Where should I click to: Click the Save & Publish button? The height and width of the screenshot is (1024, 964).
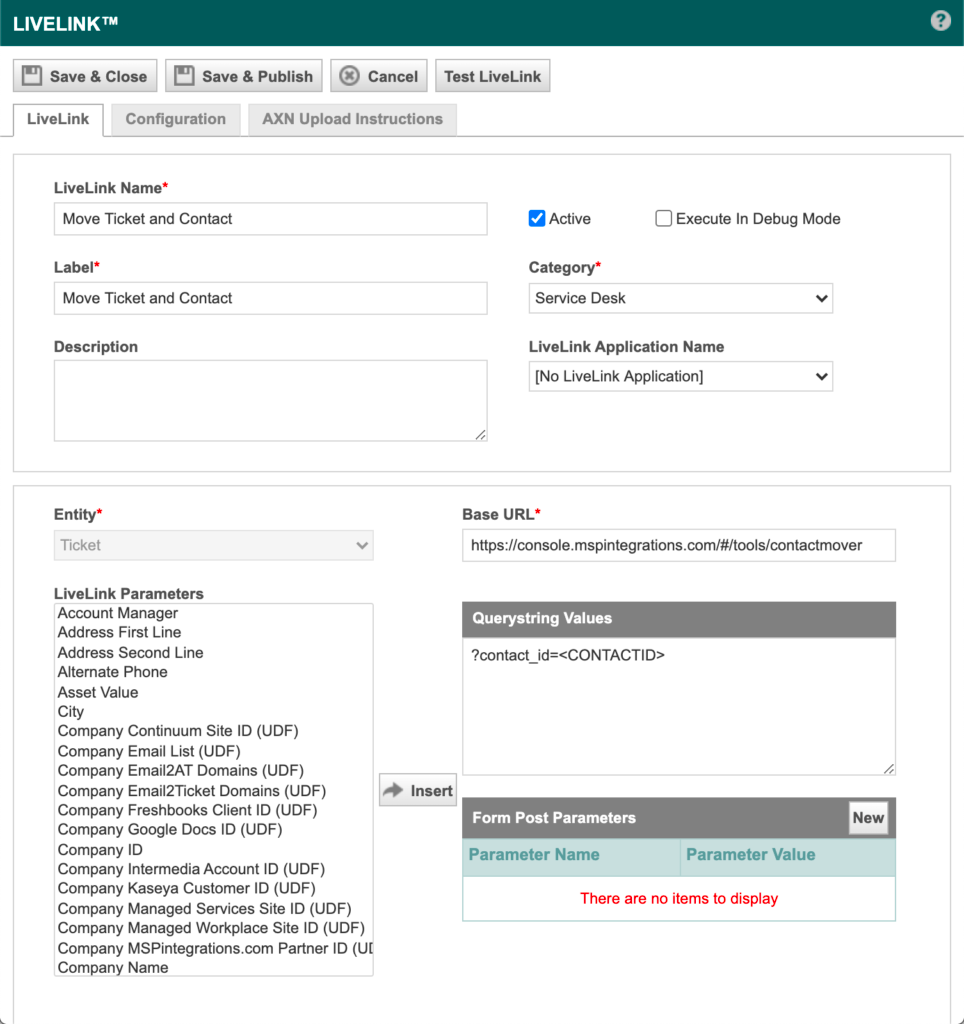point(244,76)
